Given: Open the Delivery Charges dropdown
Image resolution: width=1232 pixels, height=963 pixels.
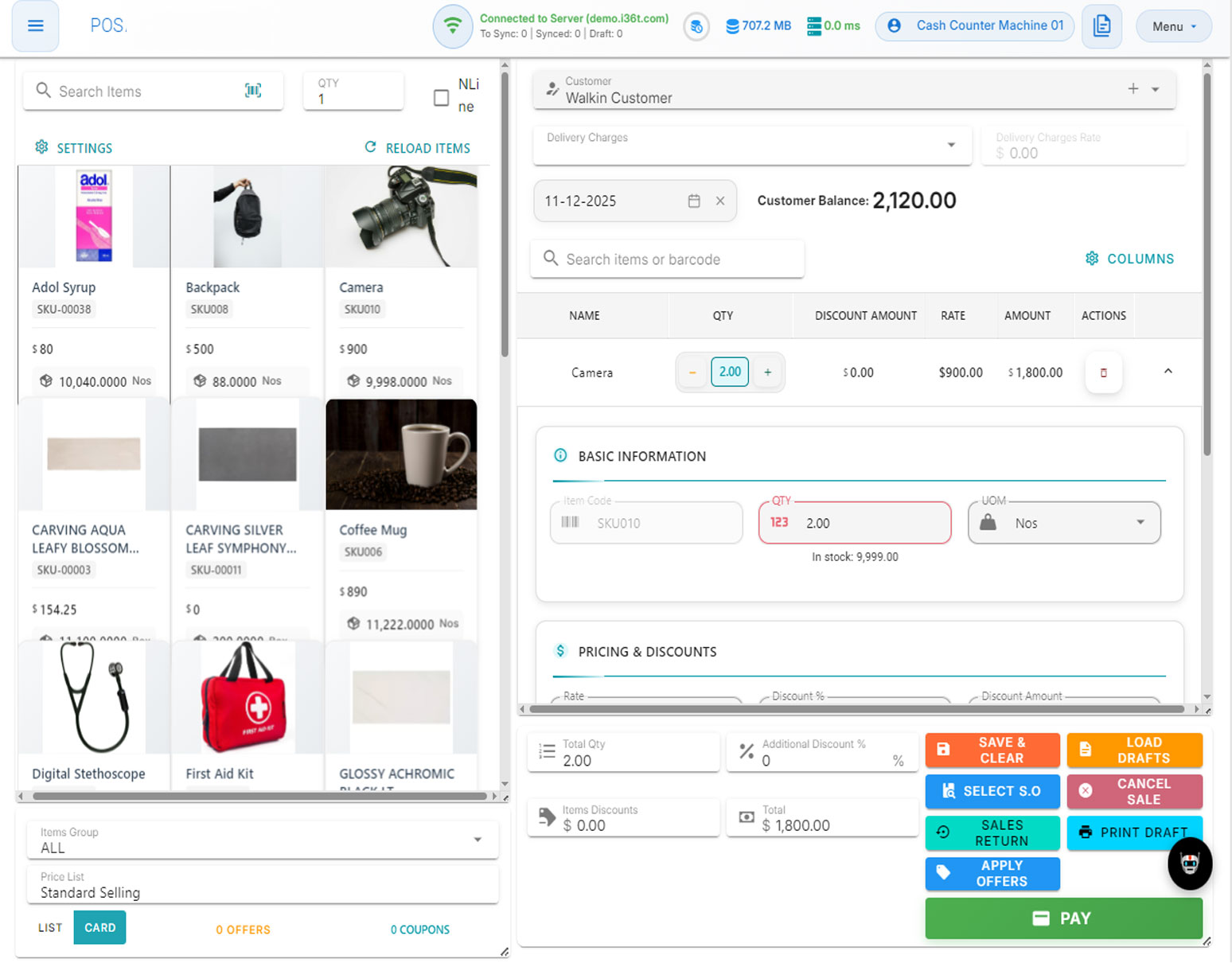Looking at the screenshot, I should (x=950, y=145).
